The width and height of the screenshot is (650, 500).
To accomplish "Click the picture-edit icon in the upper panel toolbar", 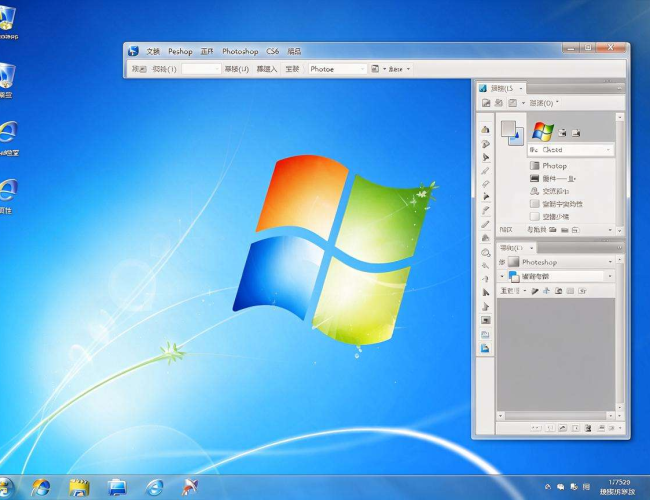I will point(486,103).
